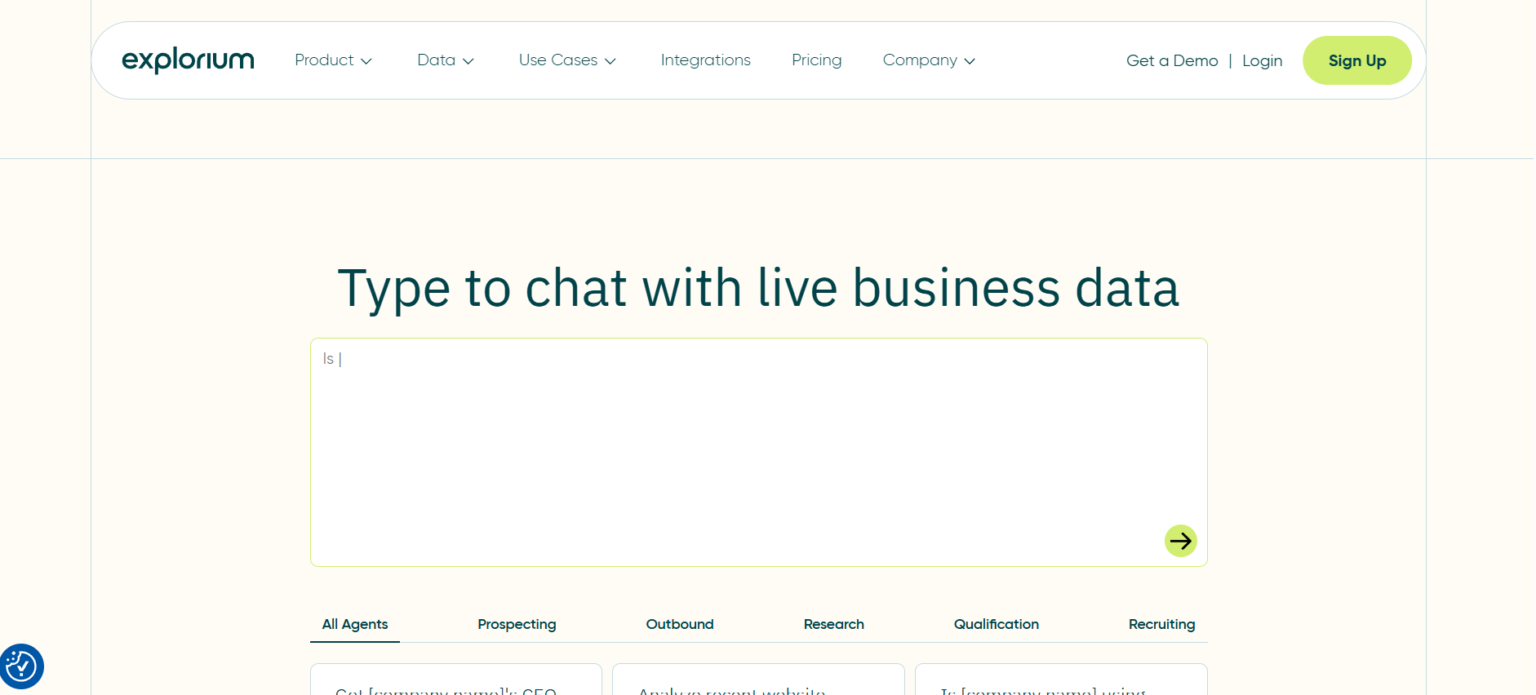Click the Sign Up button
Screen dimensions: 1536x695
pyautogui.click(x=1356, y=60)
